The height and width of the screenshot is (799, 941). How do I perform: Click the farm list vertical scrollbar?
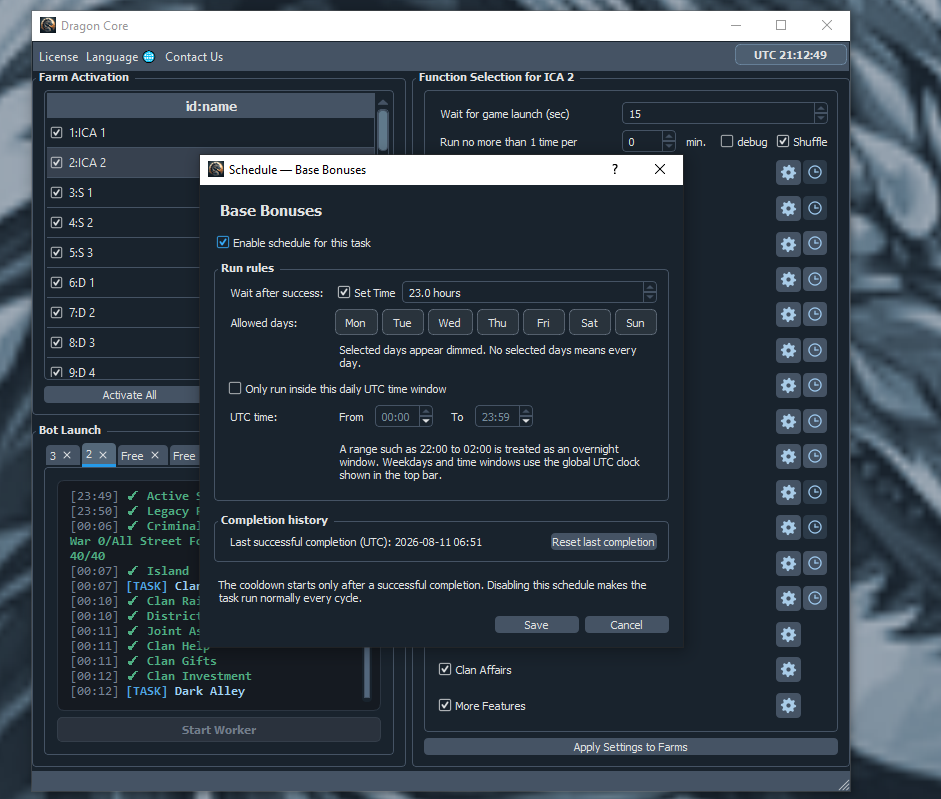[383, 130]
